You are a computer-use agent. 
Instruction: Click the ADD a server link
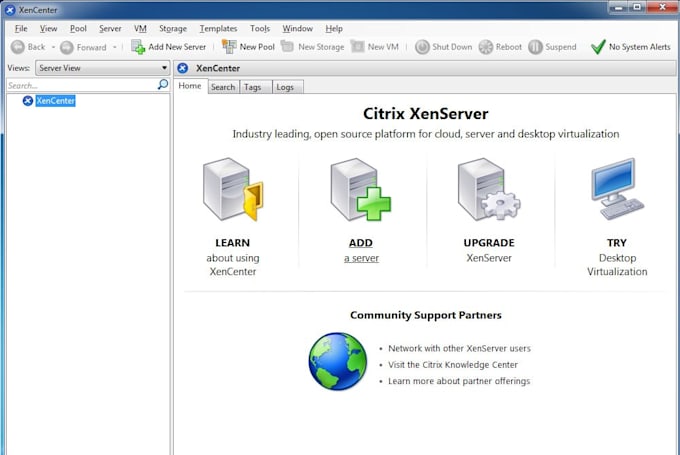pos(361,251)
